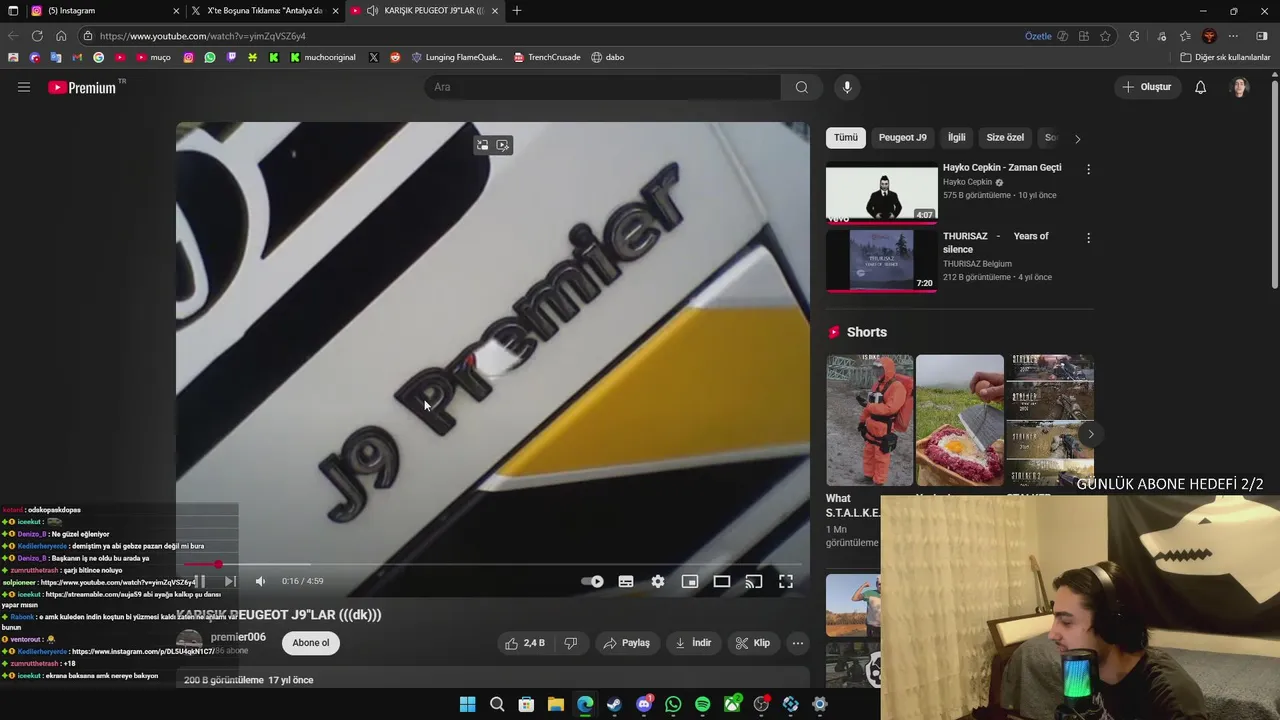
Task: Select the Size özel filter chip
Action: (x=1005, y=137)
